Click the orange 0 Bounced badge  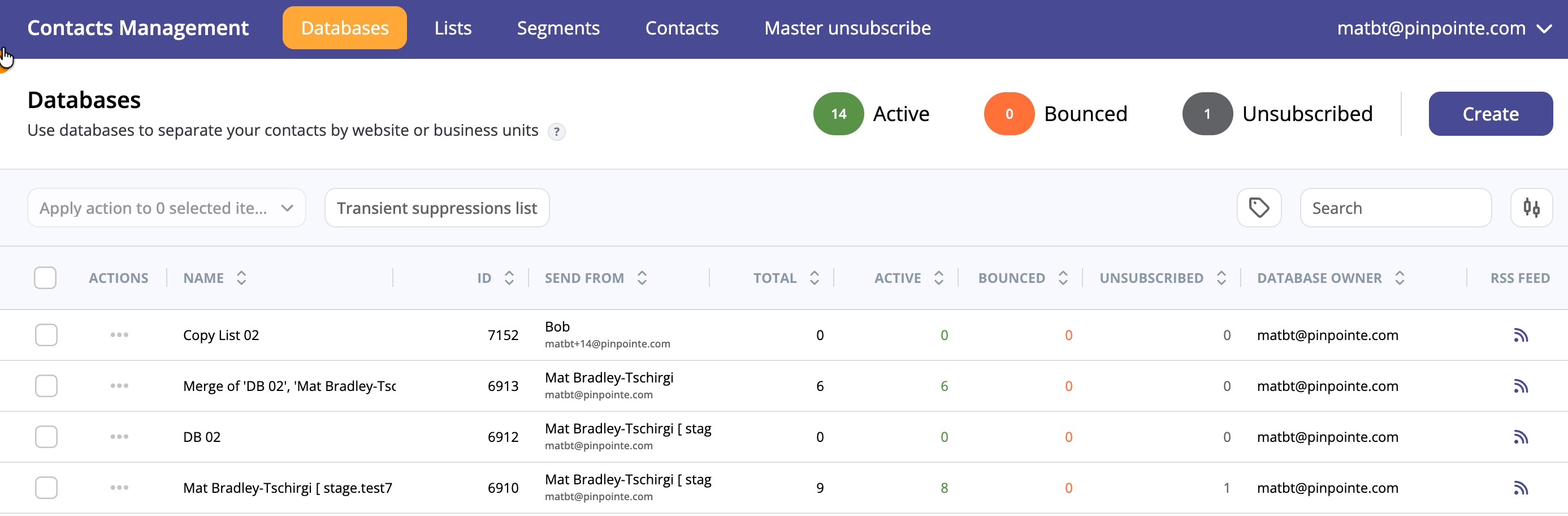pos(1008,114)
